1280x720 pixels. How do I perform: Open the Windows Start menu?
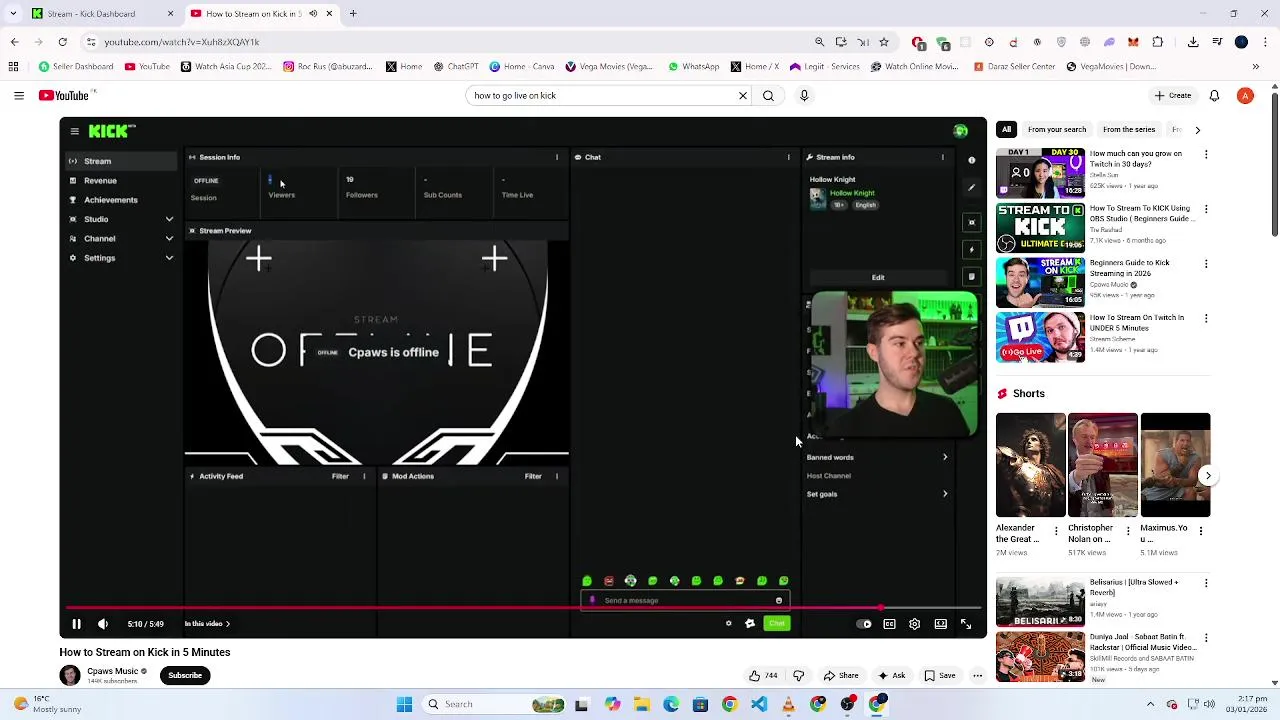click(x=404, y=705)
